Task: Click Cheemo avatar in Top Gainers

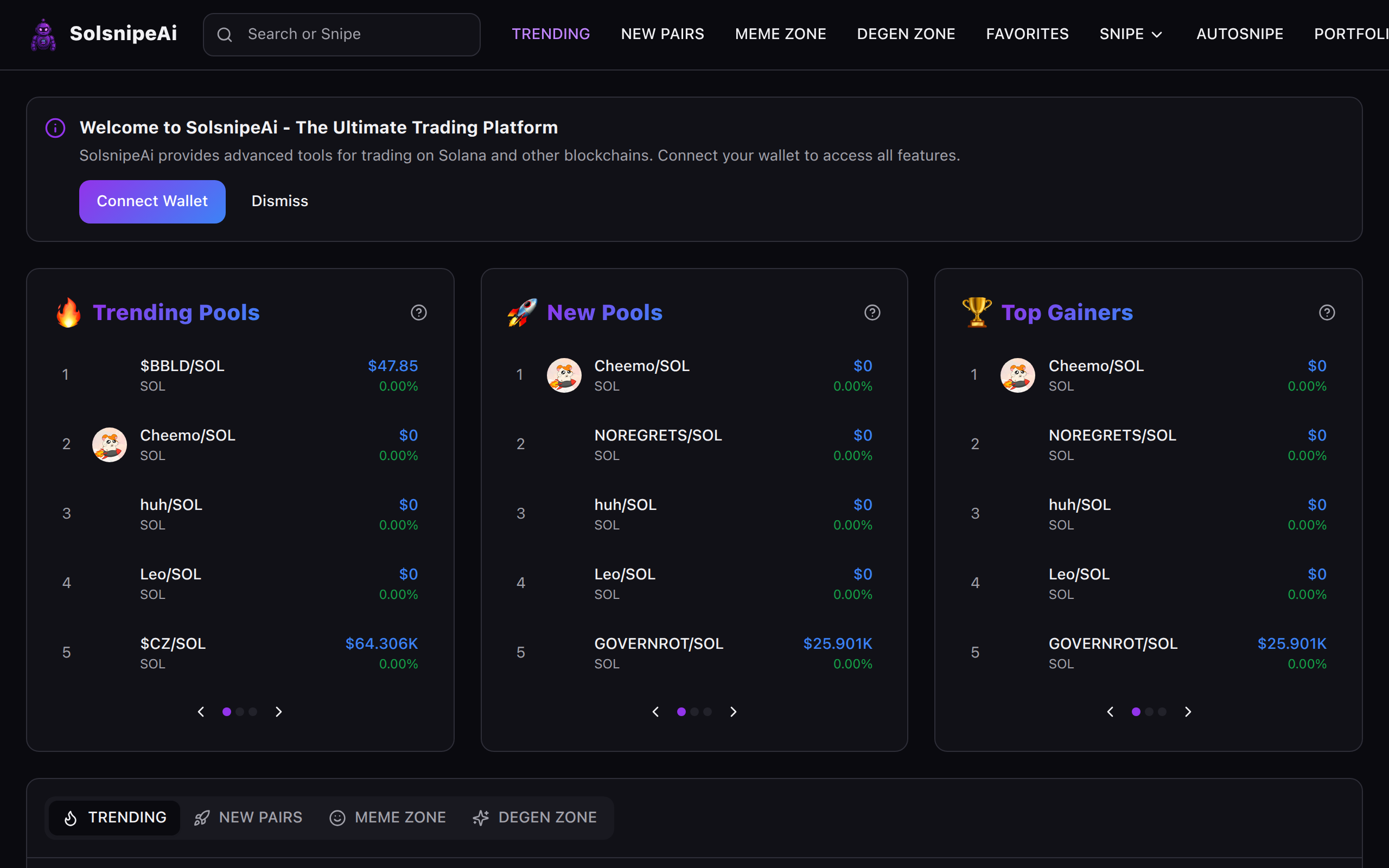Action: [x=1018, y=375]
